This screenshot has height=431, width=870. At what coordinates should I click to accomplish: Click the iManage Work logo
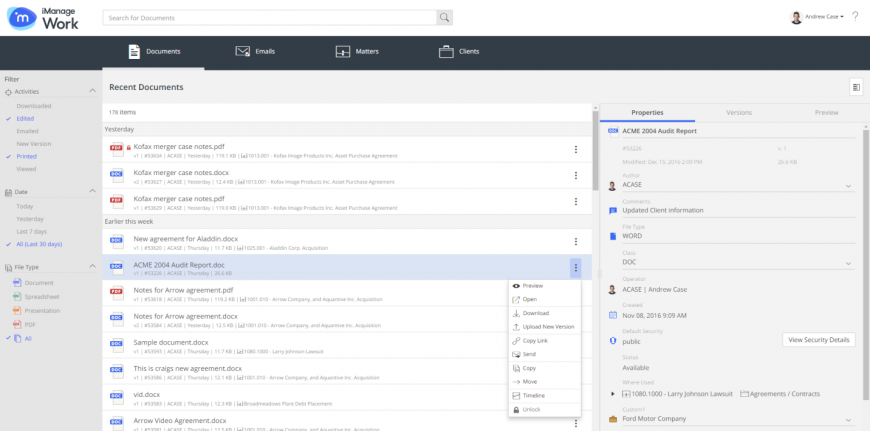43,18
